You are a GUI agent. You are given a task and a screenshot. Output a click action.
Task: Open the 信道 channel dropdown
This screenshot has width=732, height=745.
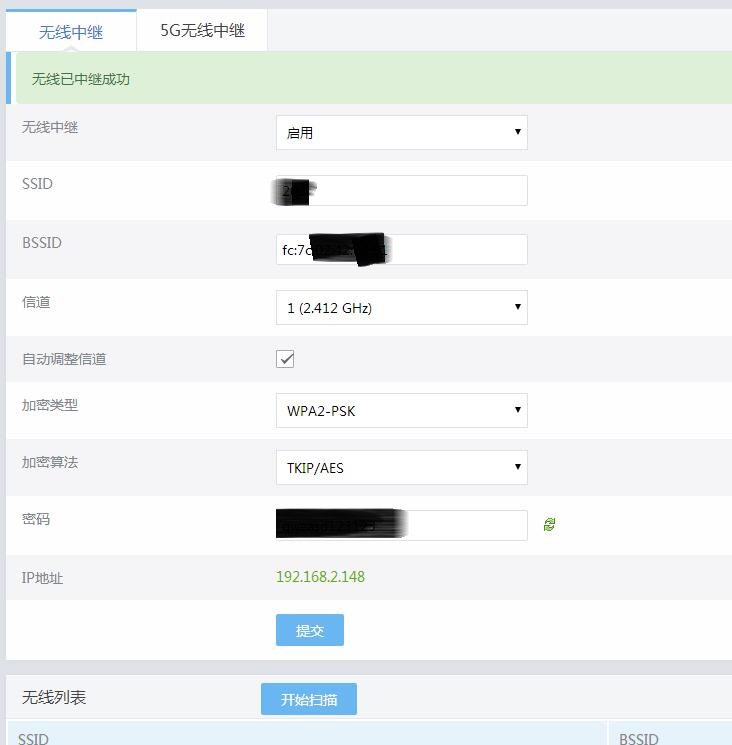[x=401, y=307]
